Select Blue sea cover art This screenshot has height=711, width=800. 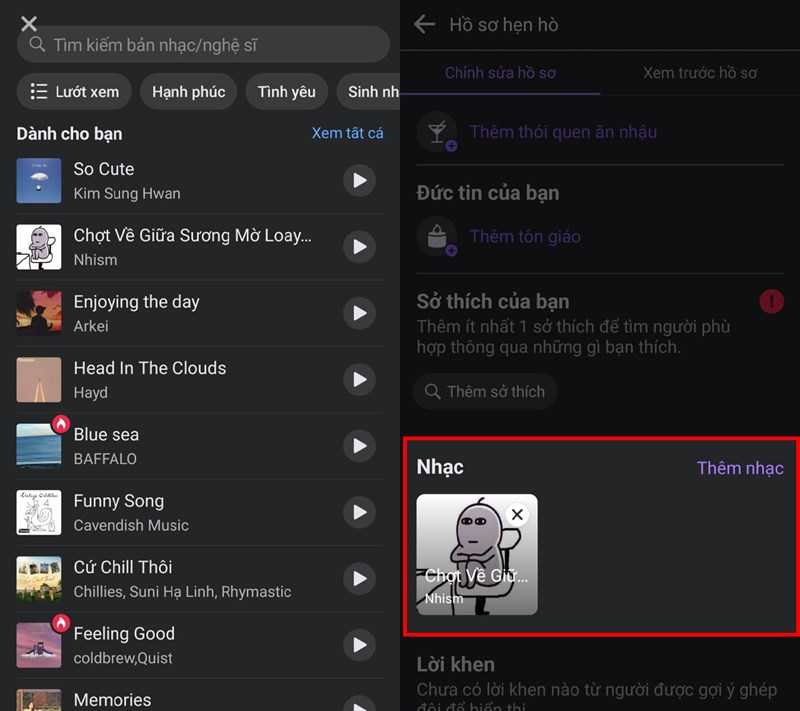[x=39, y=446]
